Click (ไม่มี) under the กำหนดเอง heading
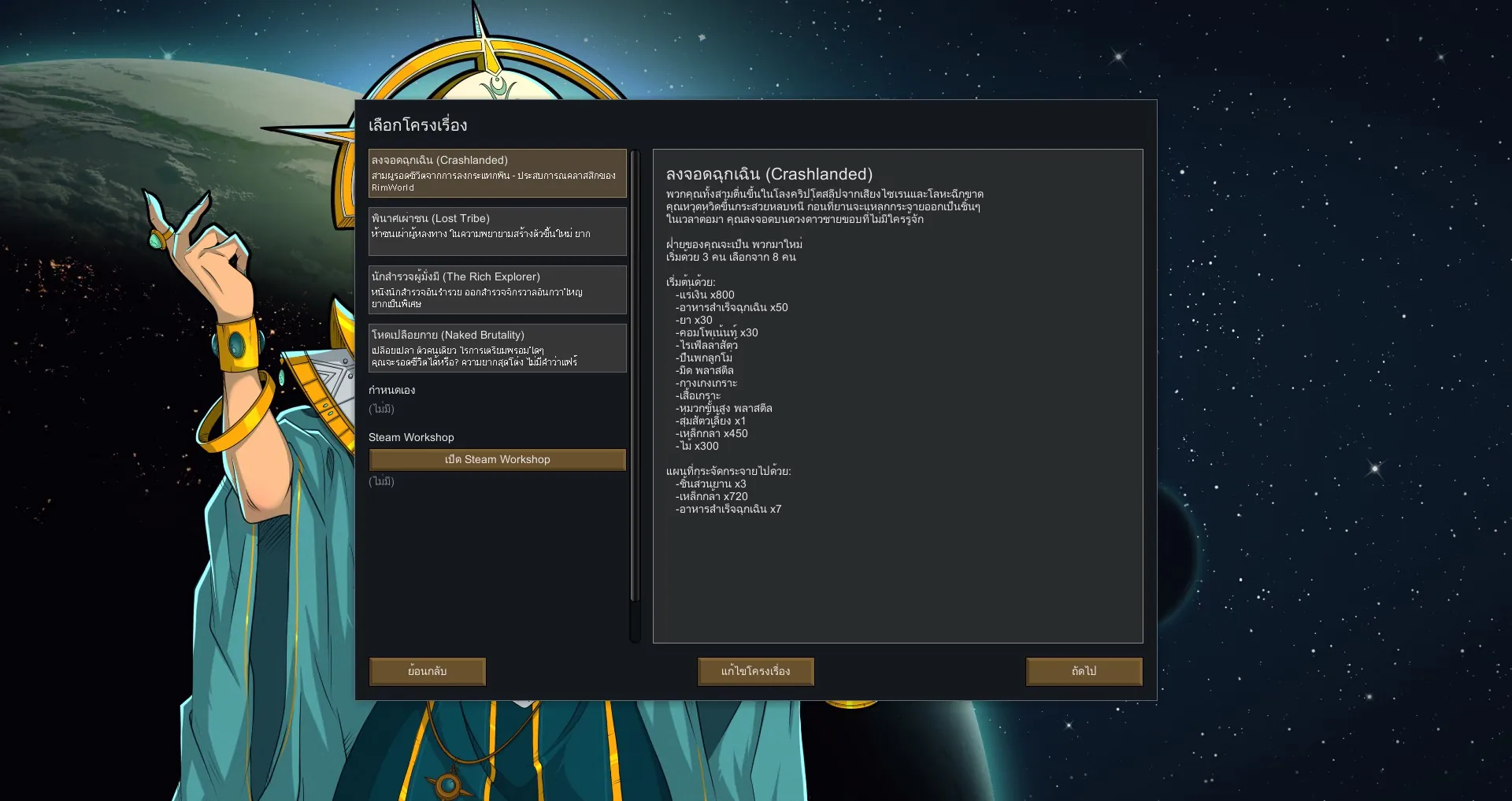 [x=381, y=409]
